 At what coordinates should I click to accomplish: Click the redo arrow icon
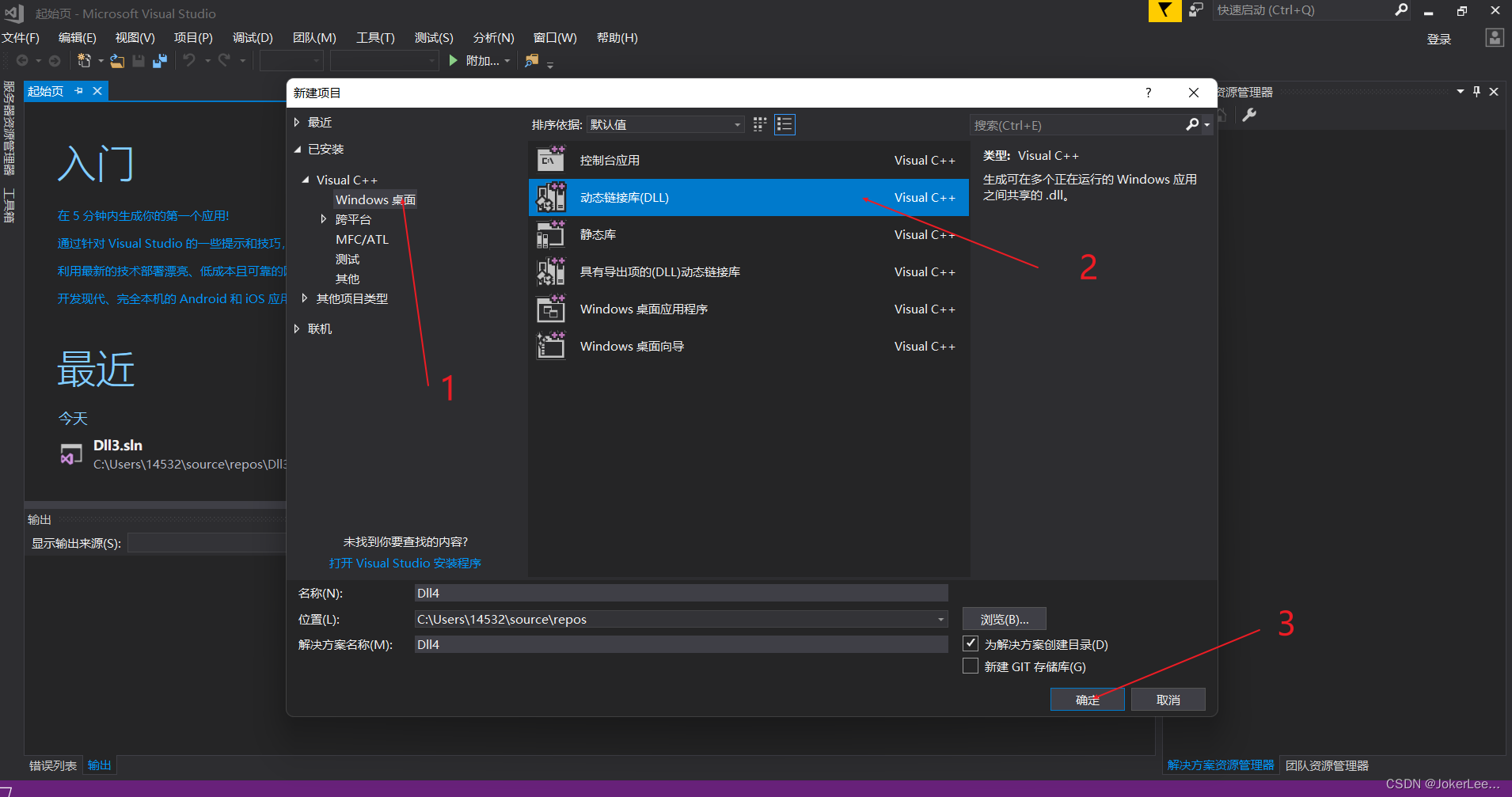[x=225, y=60]
